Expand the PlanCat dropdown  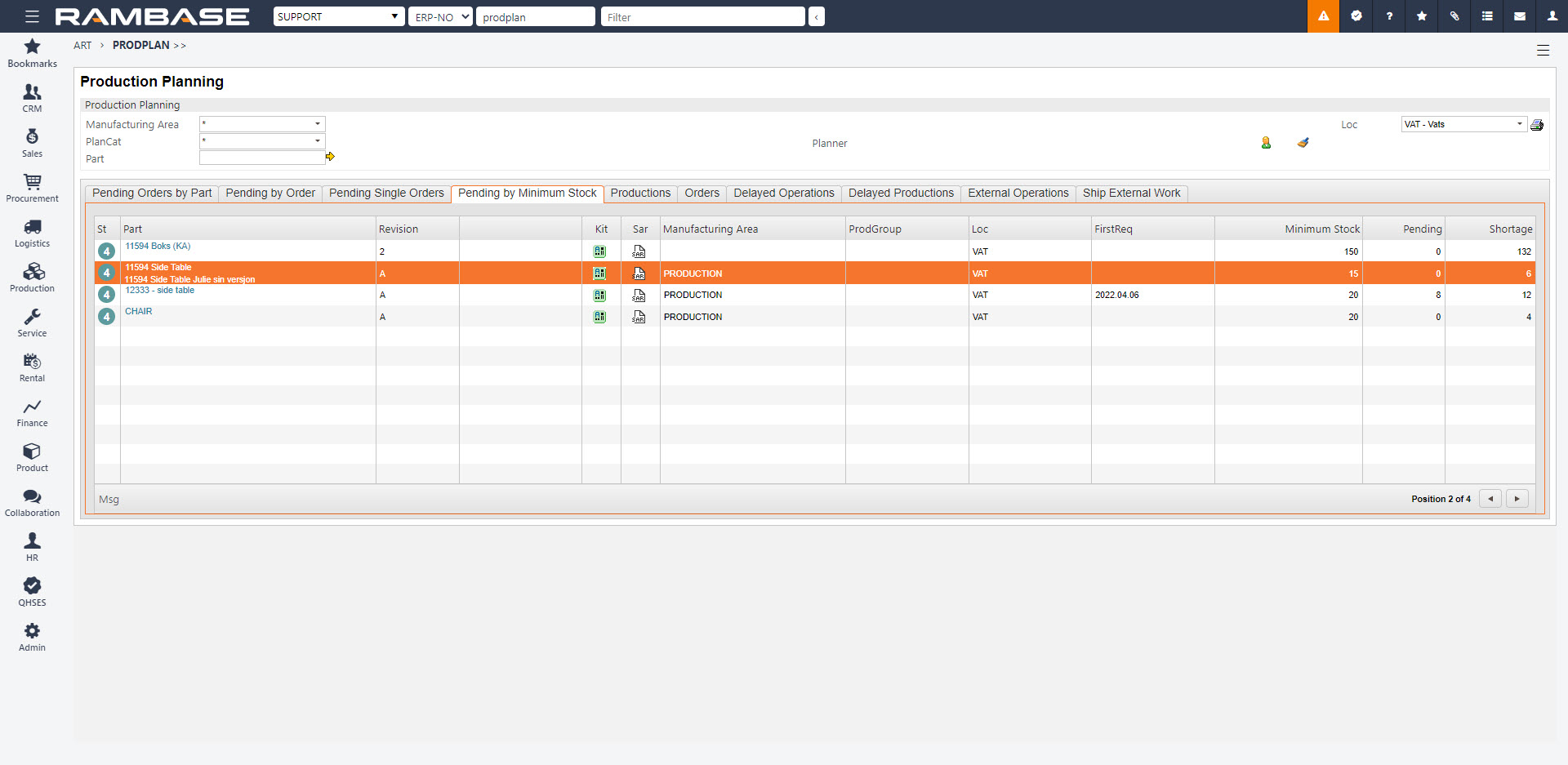317,141
